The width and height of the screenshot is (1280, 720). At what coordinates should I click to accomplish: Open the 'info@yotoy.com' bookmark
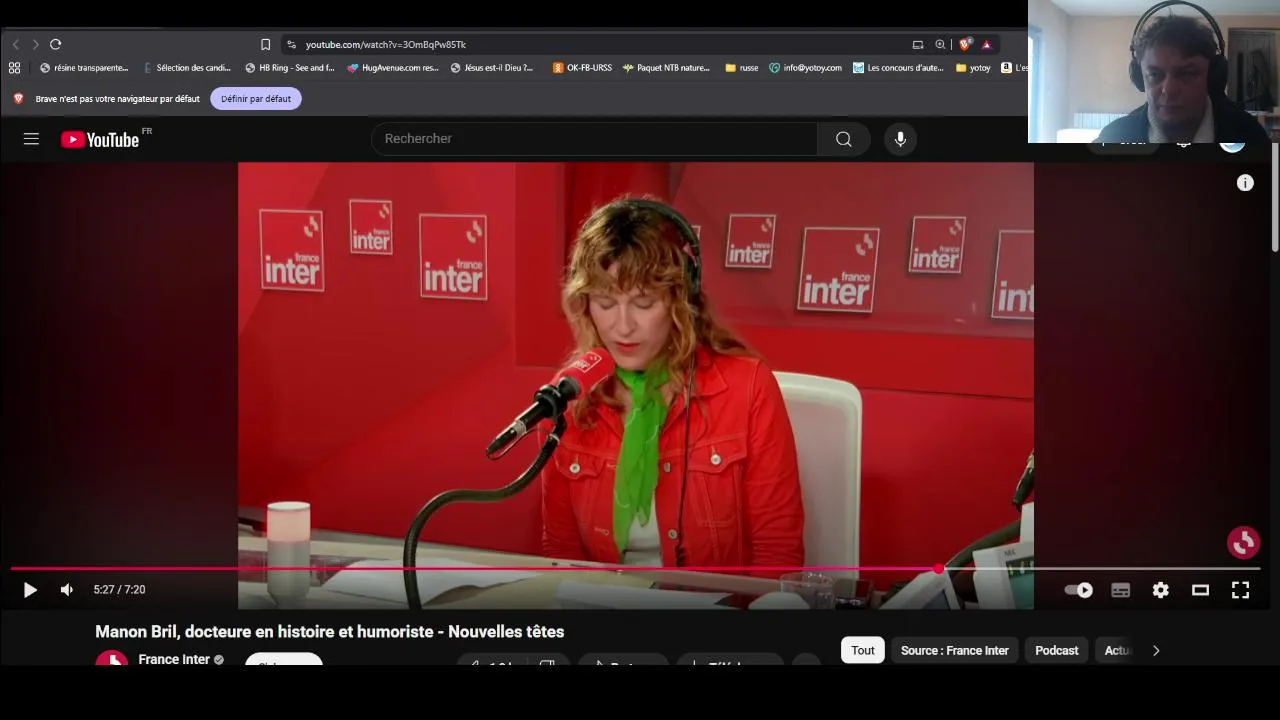click(805, 68)
